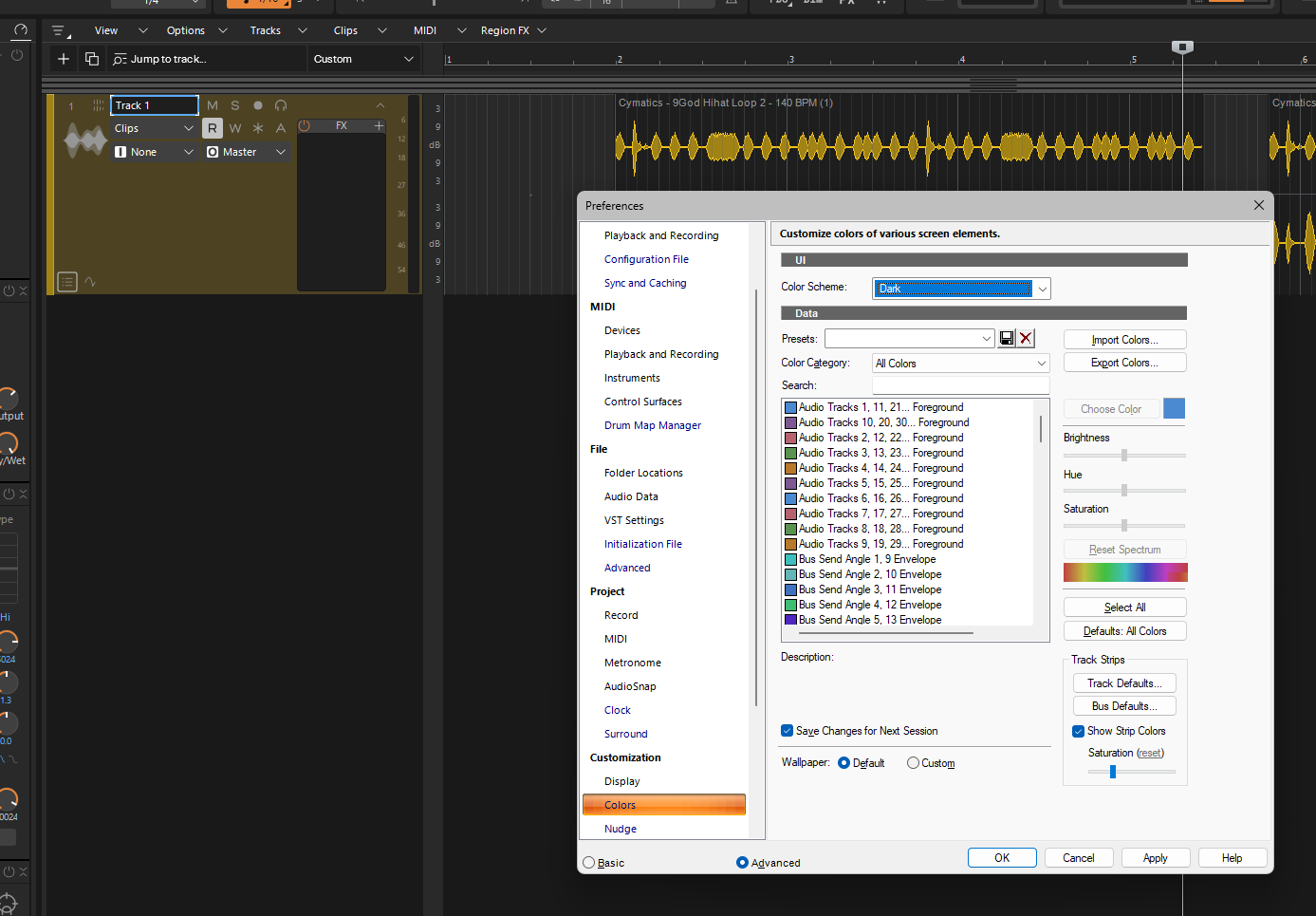Mute Track 1 with the M button

pos(213,105)
